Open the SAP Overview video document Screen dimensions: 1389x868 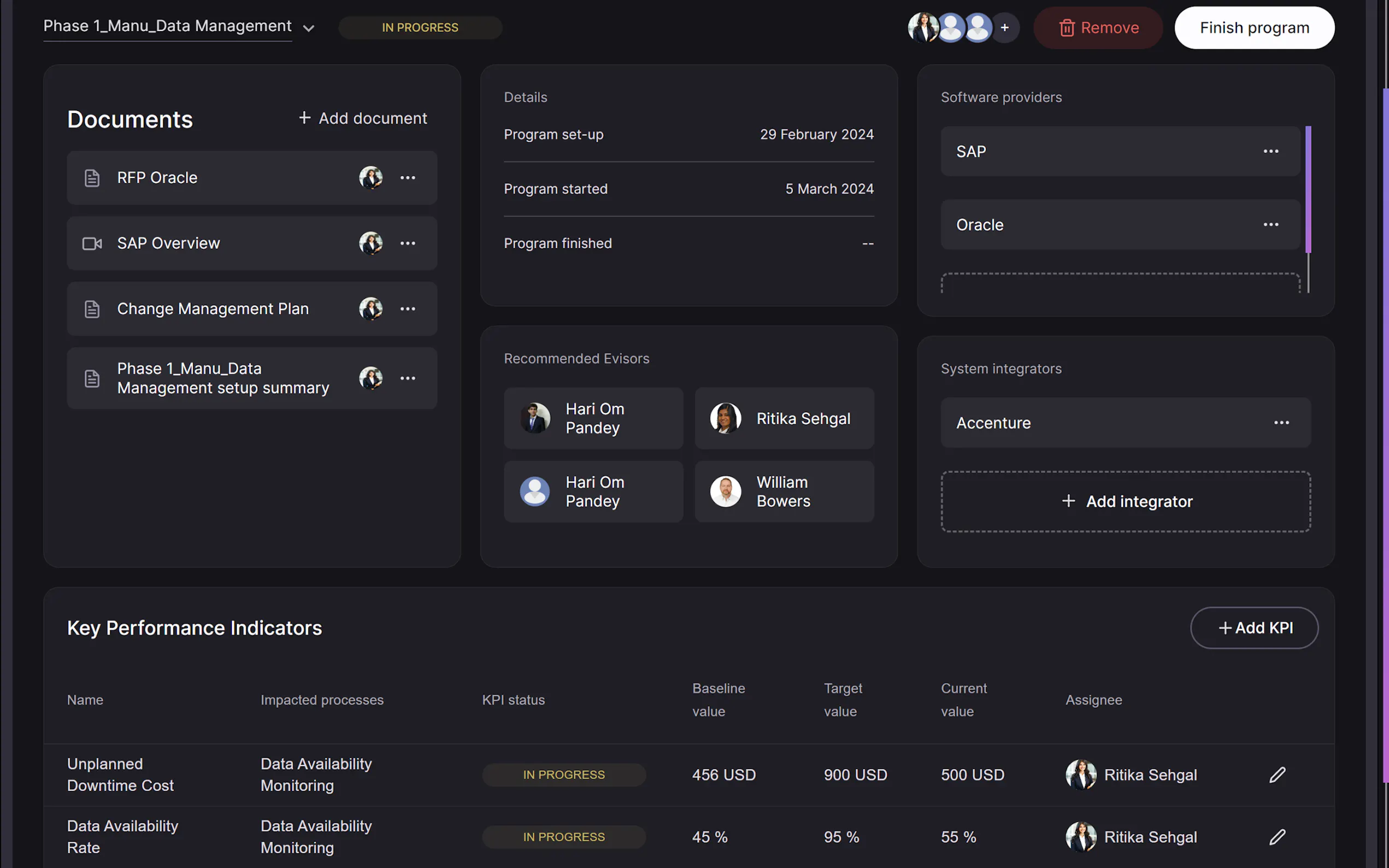168,243
